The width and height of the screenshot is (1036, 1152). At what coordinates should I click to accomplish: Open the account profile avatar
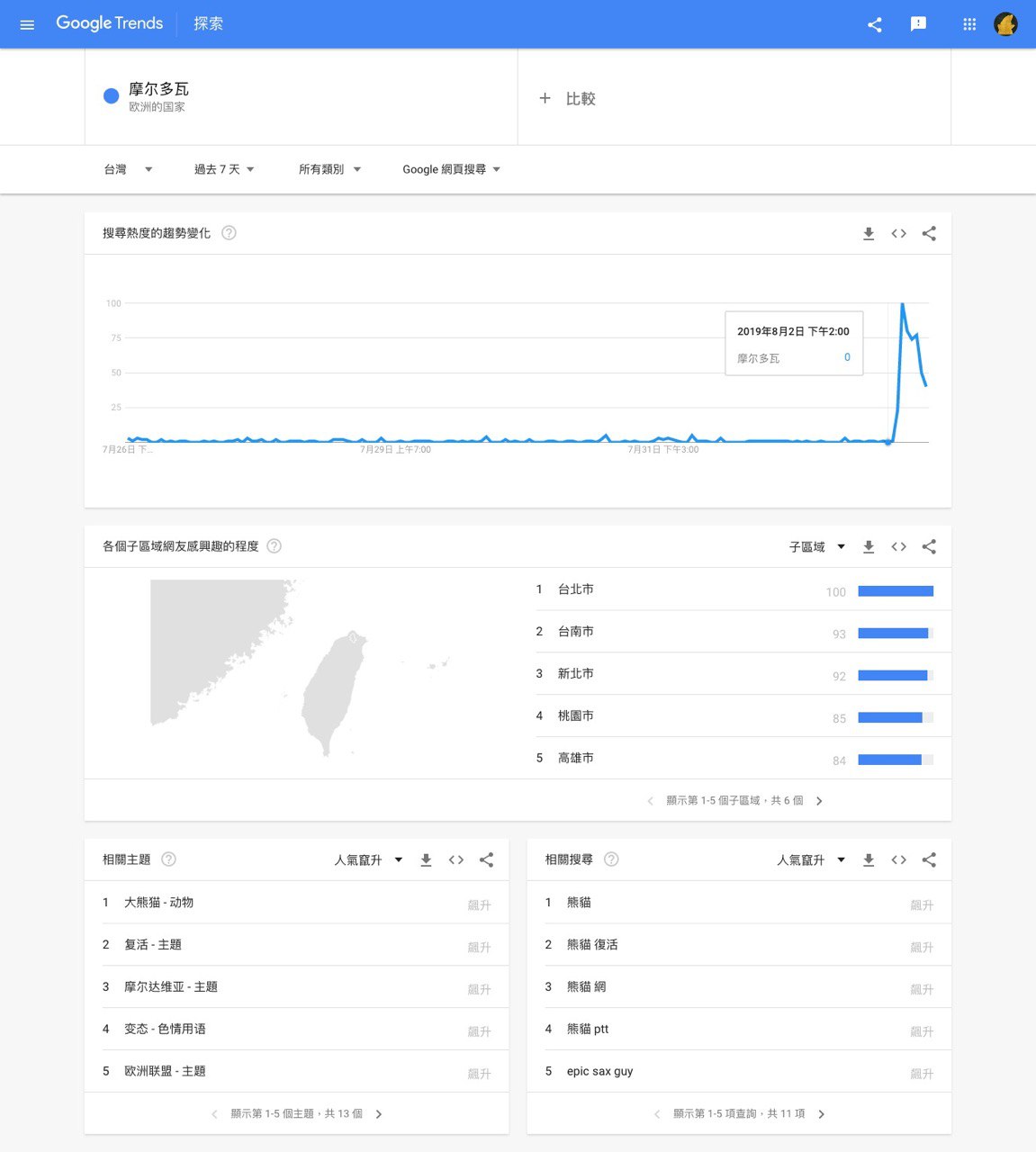pos(1005,24)
